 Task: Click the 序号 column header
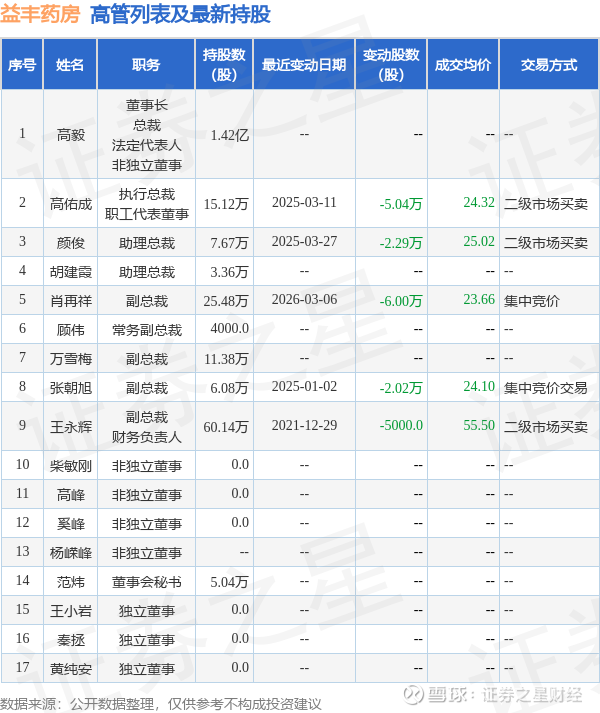[x=22, y=65]
